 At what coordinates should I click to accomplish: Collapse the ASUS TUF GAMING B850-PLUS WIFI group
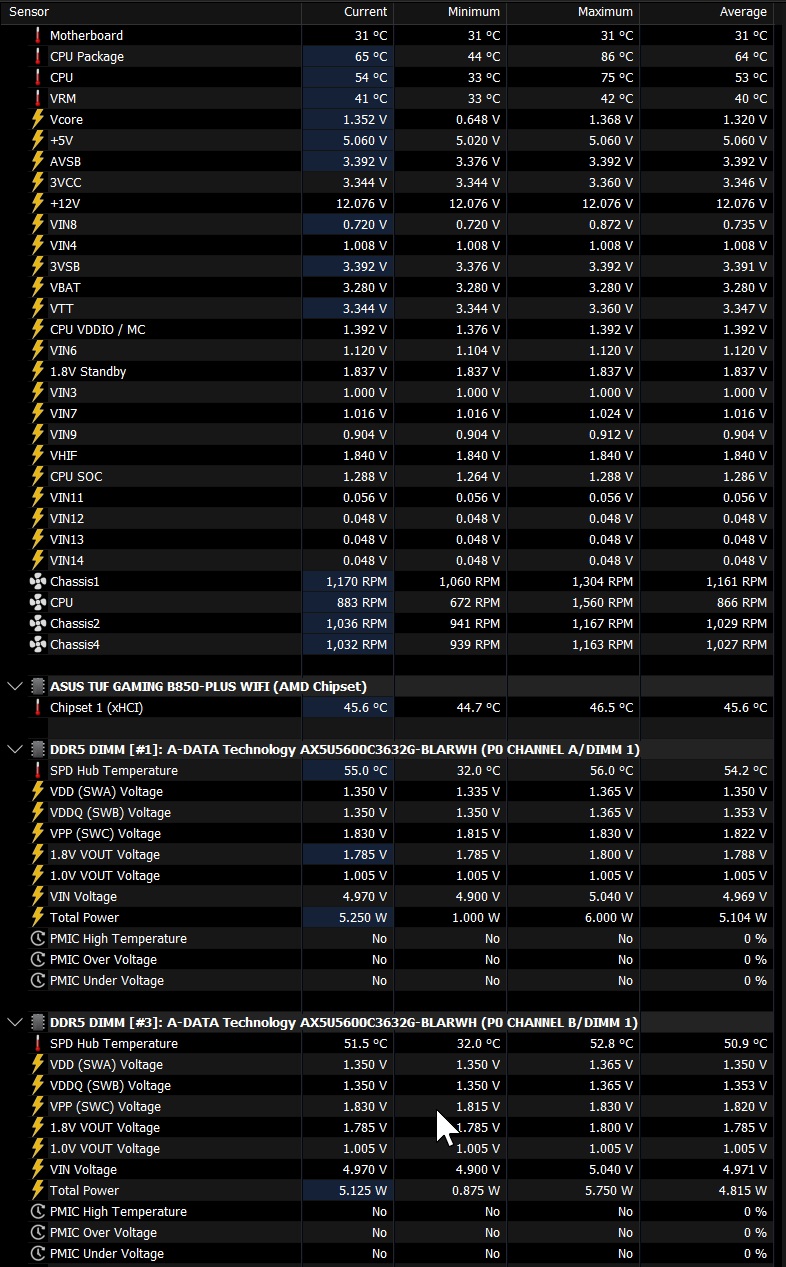[14, 687]
